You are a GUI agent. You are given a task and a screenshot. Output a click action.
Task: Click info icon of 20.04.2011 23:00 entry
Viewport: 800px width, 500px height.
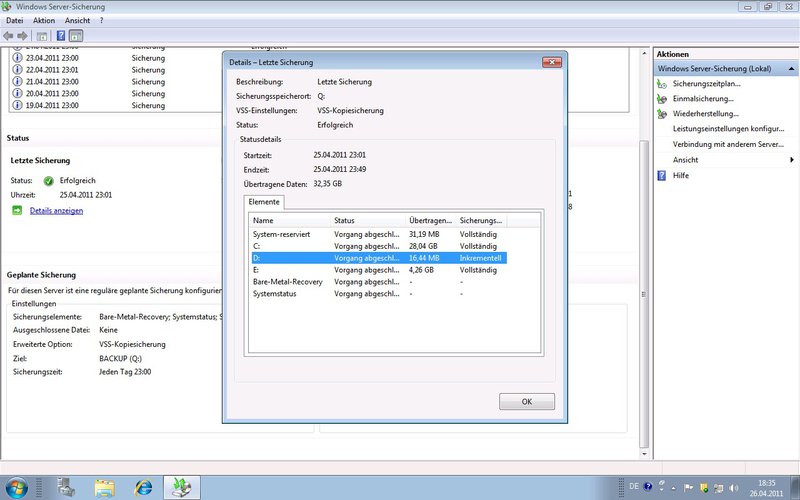[x=17, y=93]
